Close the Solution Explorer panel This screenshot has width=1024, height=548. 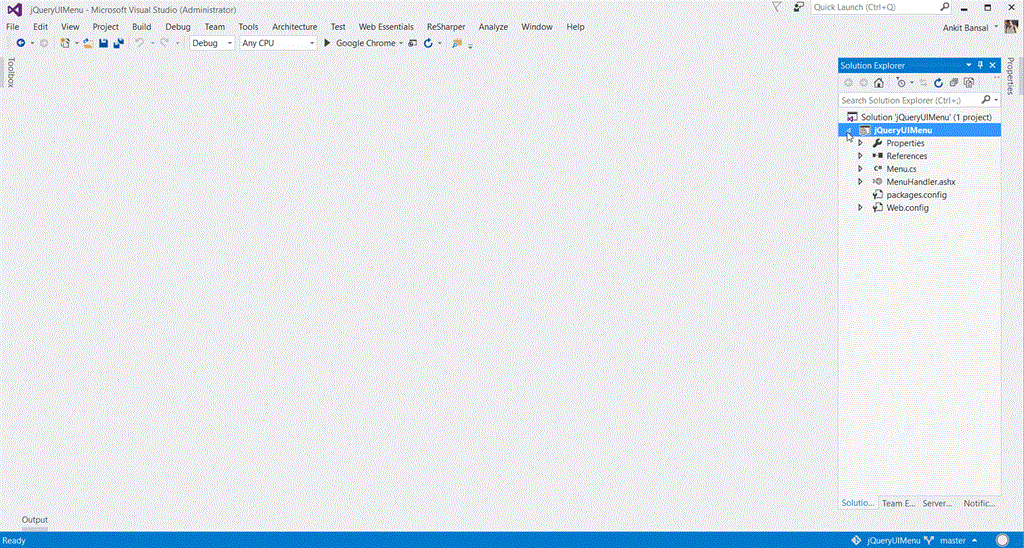[x=993, y=65]
